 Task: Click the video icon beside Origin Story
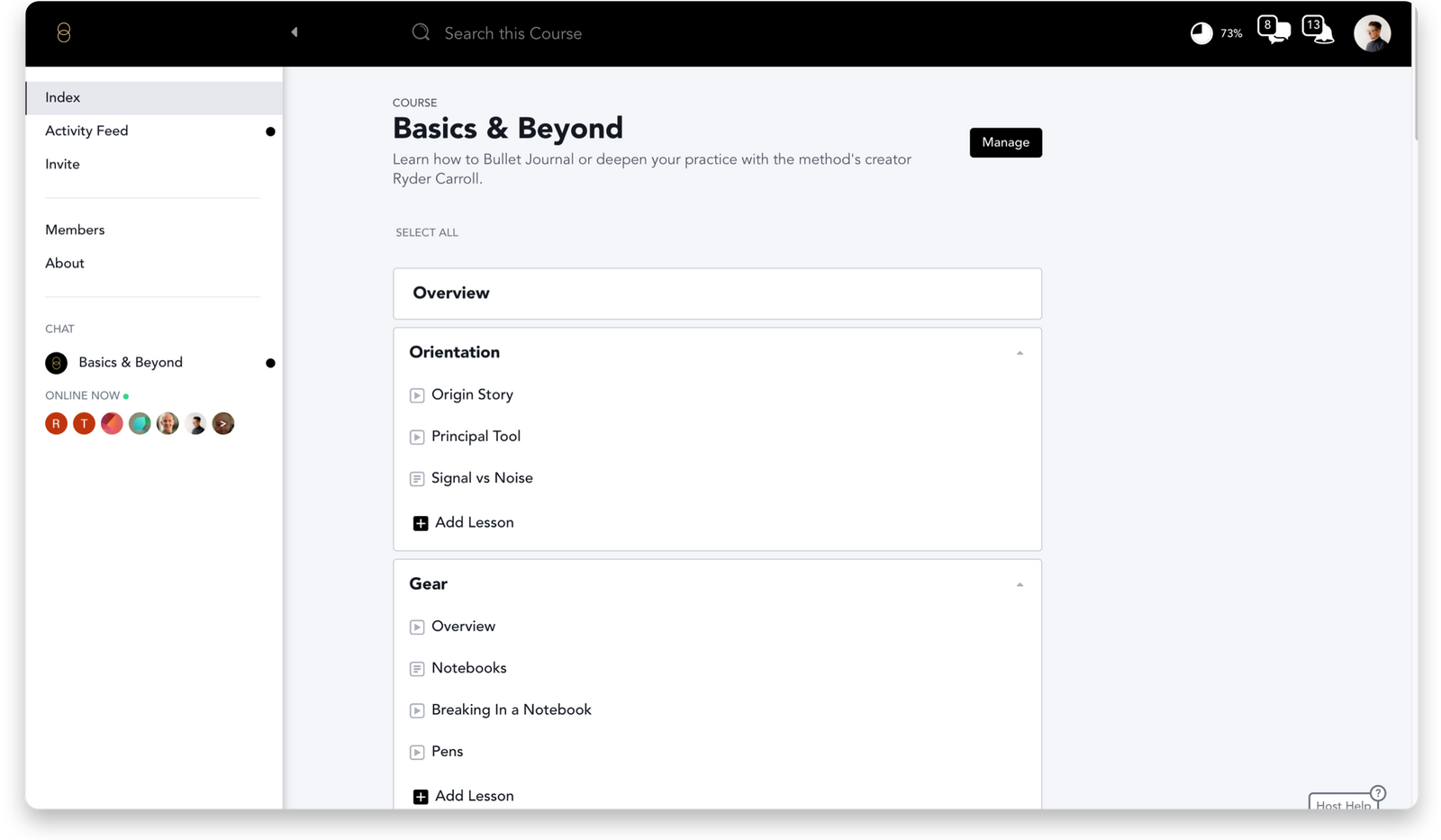[x=417, y=395]
